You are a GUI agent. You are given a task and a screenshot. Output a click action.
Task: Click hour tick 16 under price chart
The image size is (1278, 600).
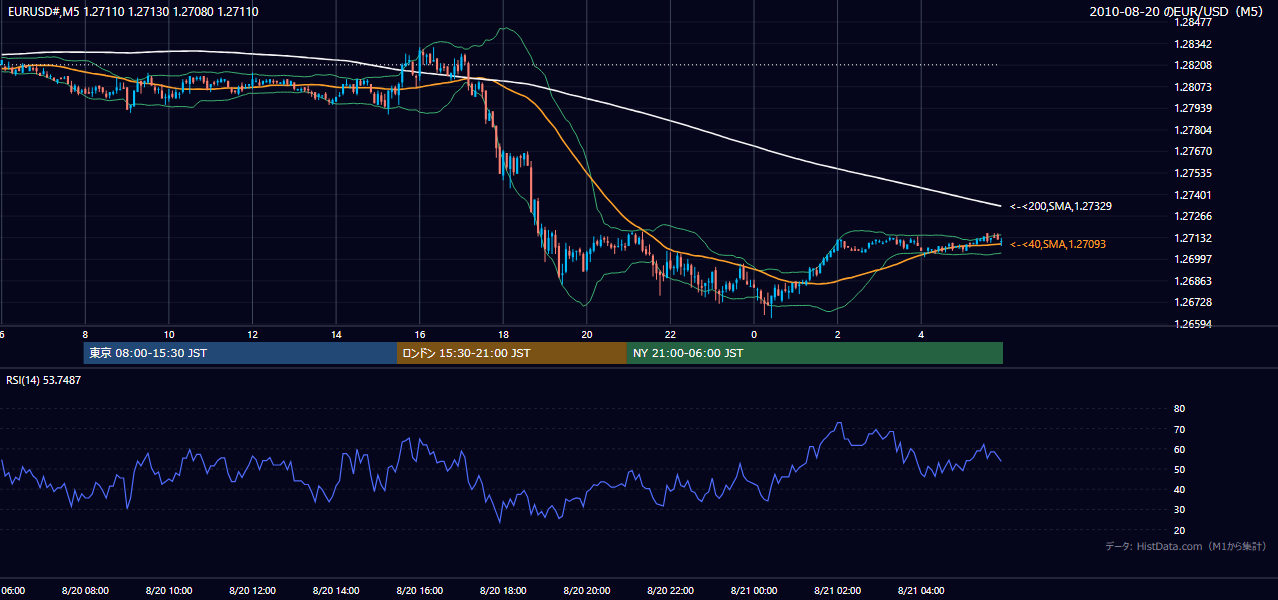click(x=420, y=335)
